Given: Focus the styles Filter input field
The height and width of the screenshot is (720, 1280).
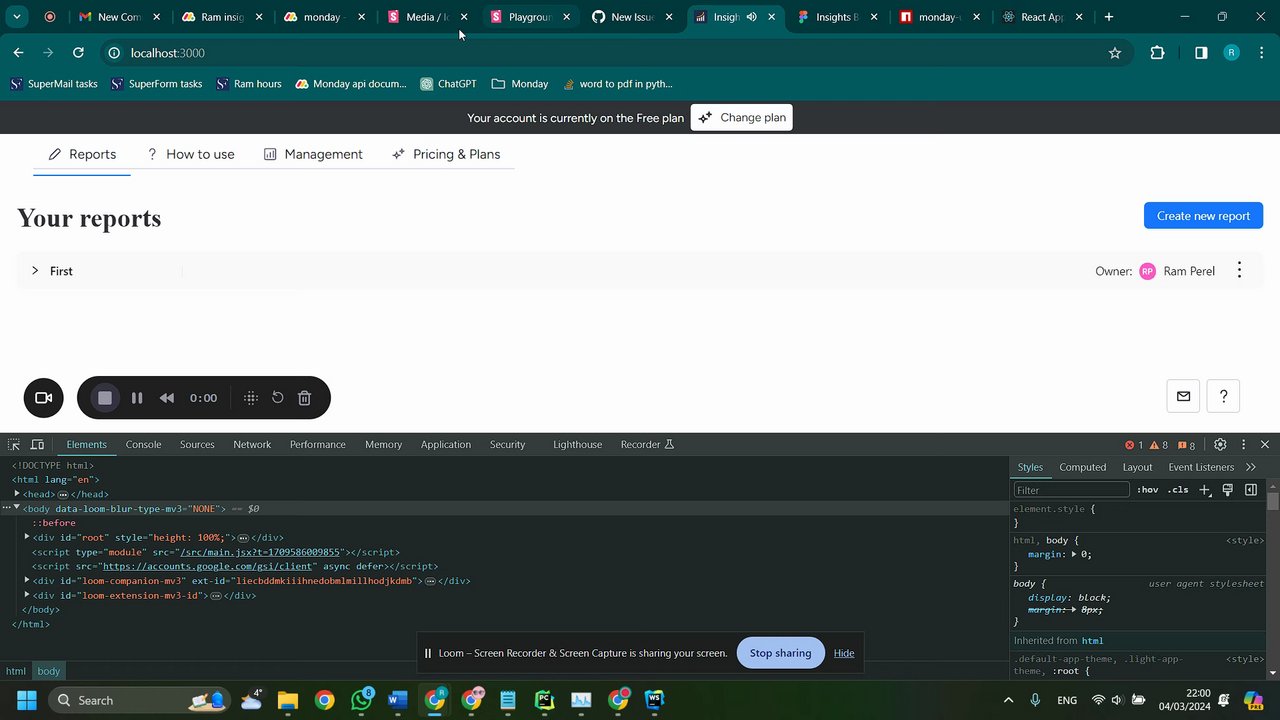Looking at the screenshot, I should 1071,490.
